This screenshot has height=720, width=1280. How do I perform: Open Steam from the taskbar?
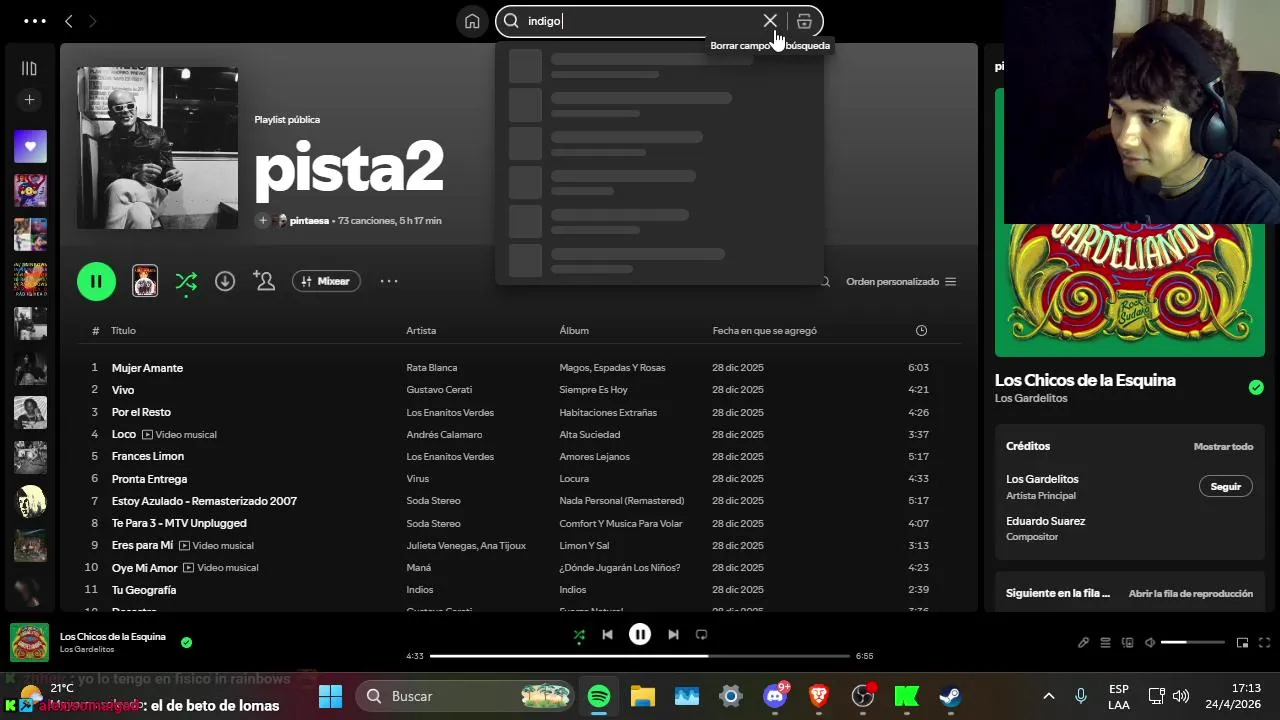pos(950,696)
